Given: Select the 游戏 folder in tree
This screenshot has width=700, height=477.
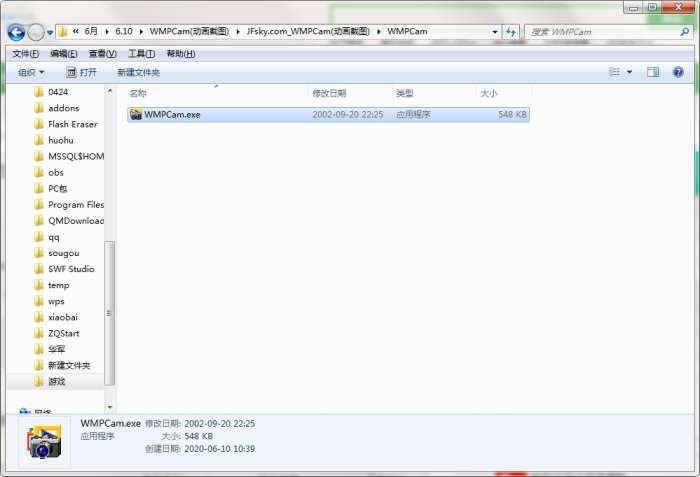Looking at the screenshot, I should (x=57, y=381).
